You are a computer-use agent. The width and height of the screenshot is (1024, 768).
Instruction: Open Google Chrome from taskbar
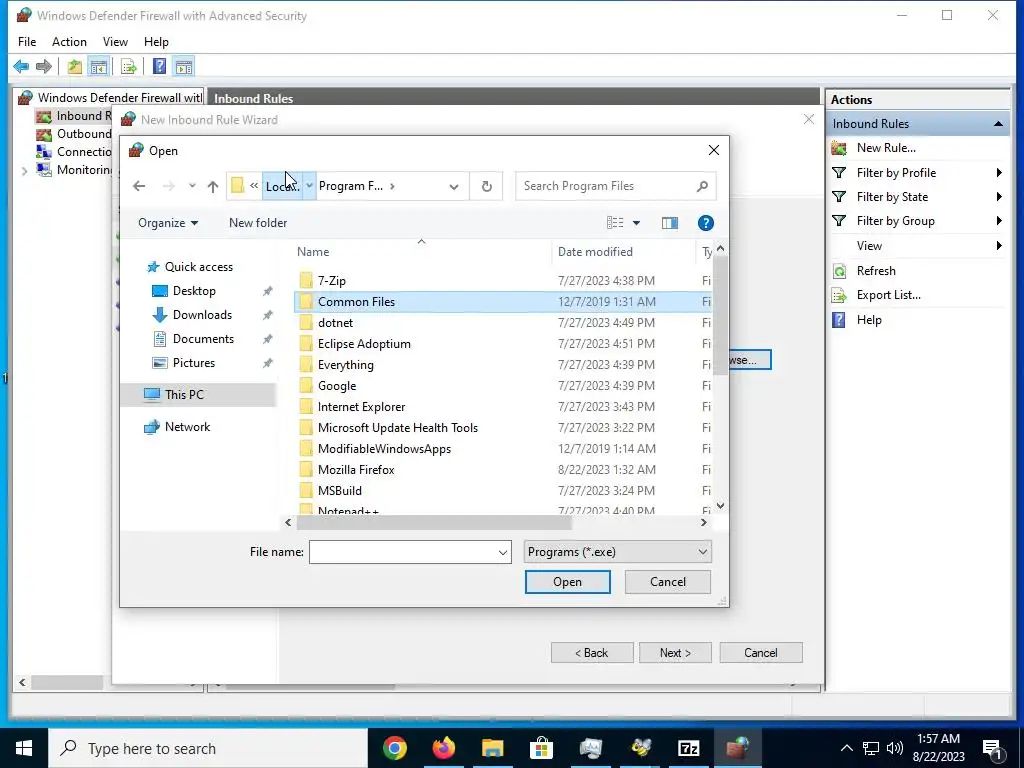coord(394,748)
